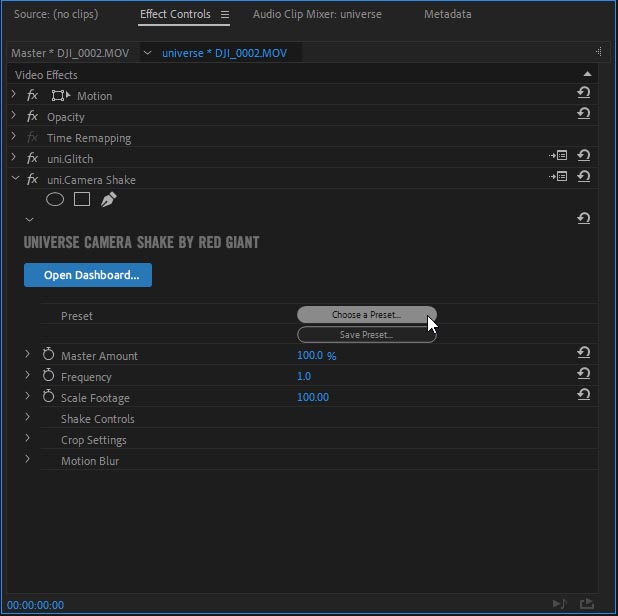Reset the Opacity effect
The image size is (618, 616).
point(583,114)
